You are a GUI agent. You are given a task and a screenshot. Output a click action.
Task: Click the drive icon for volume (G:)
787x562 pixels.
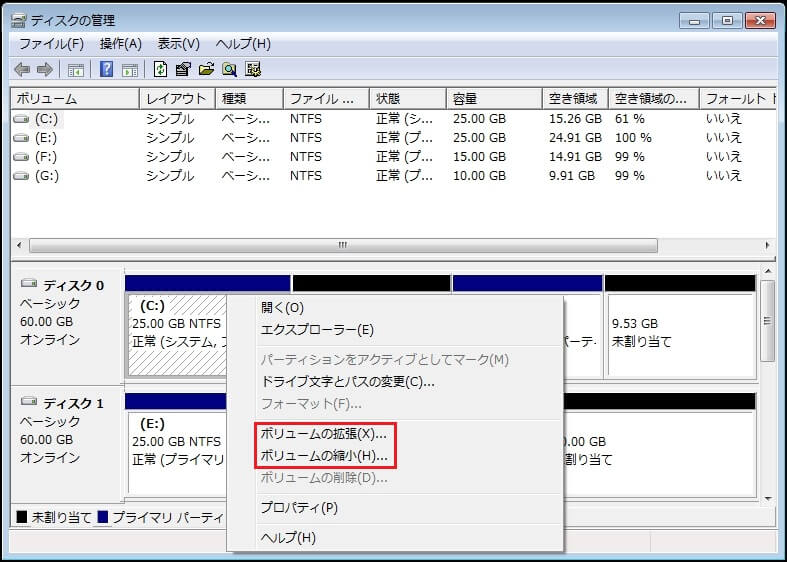point(21,176)
